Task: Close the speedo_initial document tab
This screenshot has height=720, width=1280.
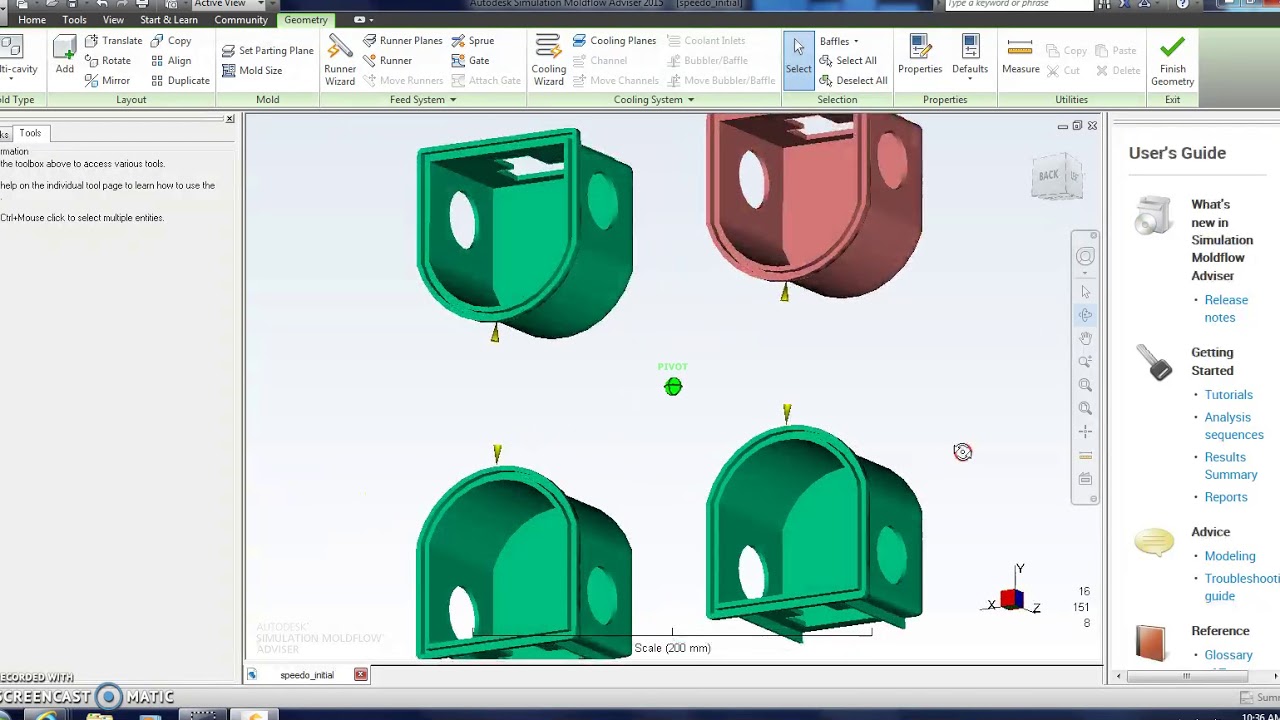Action: 360,675
